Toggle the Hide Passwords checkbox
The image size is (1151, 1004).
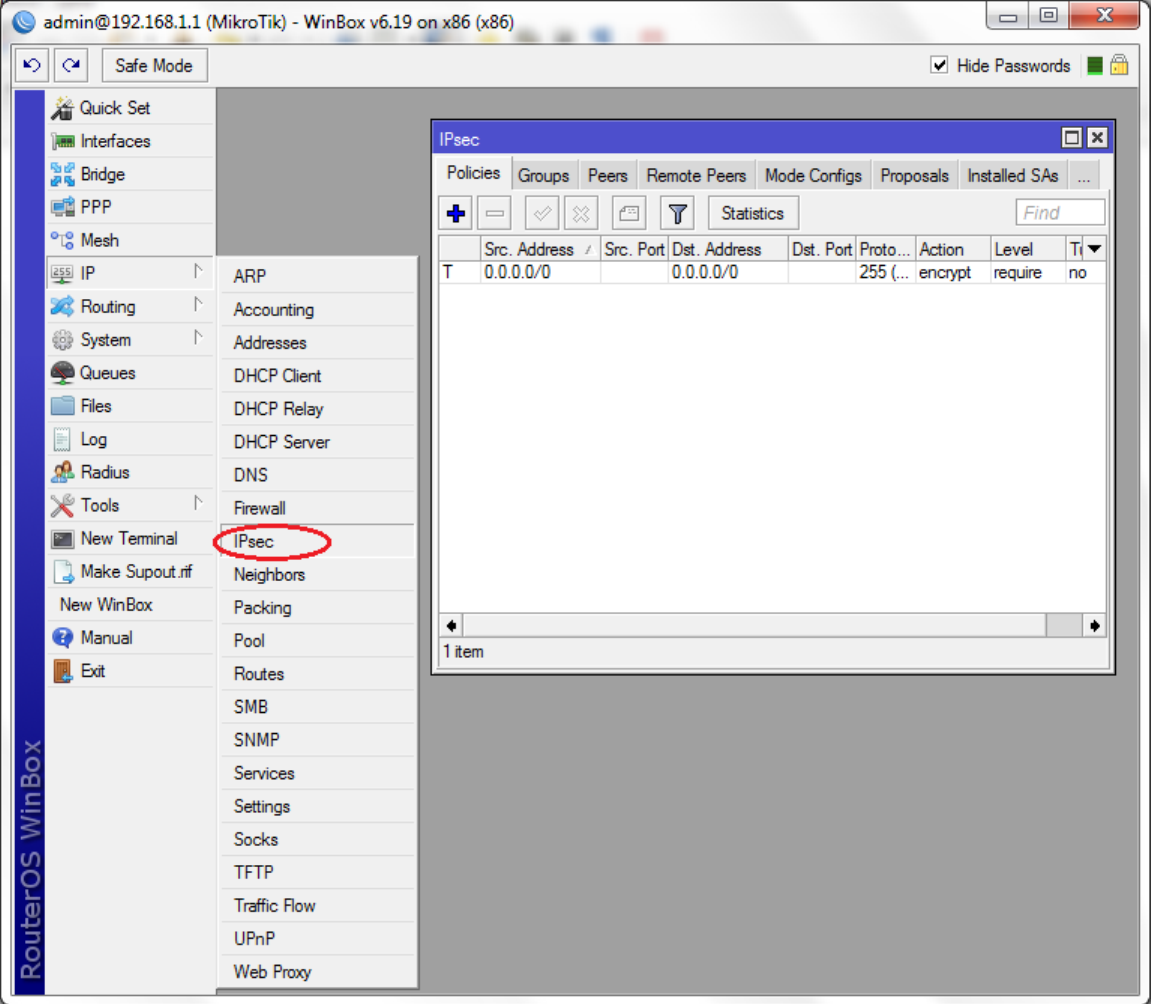click(939, 65)
